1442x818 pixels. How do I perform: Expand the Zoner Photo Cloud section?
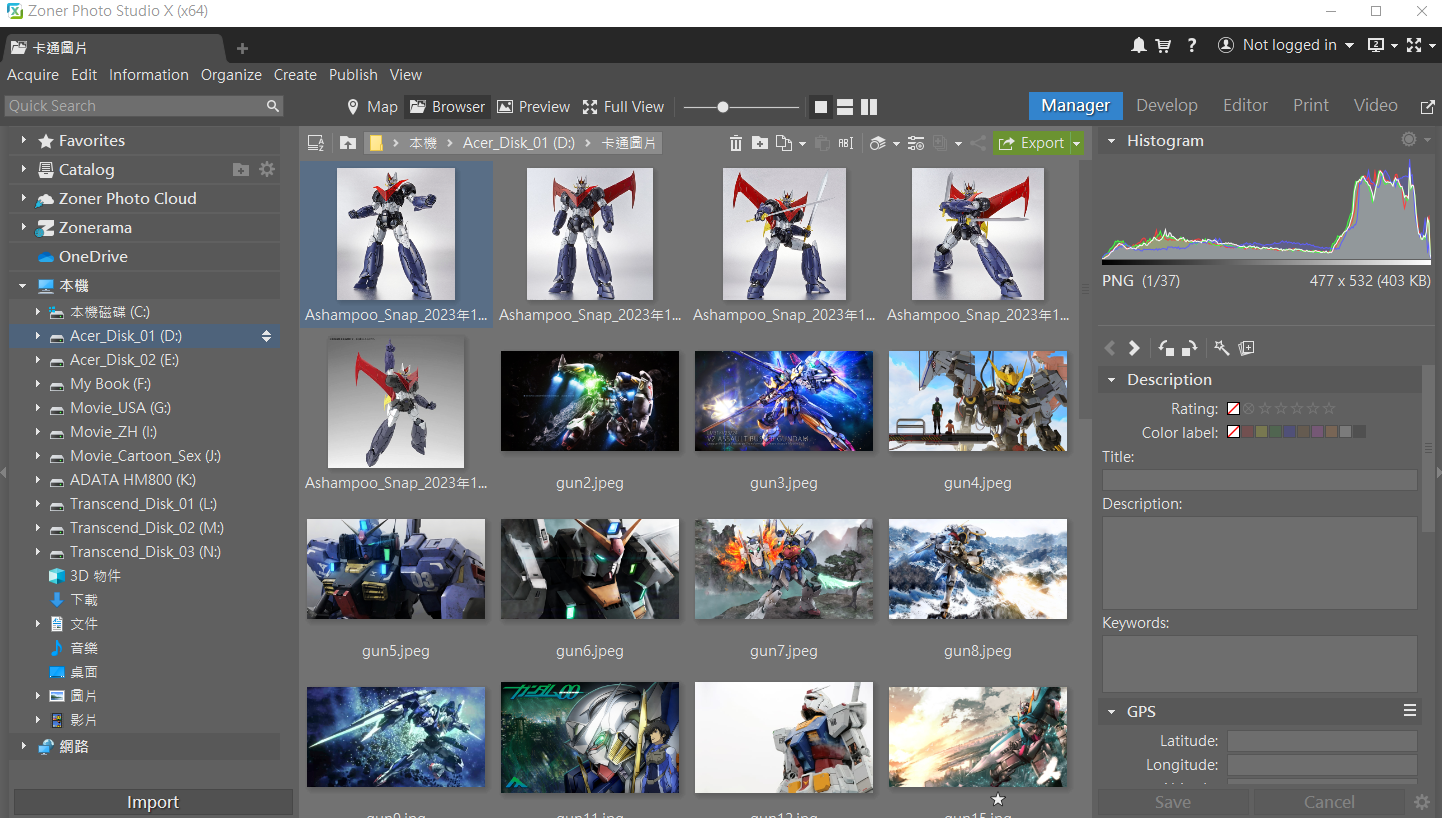coord(24,199)
